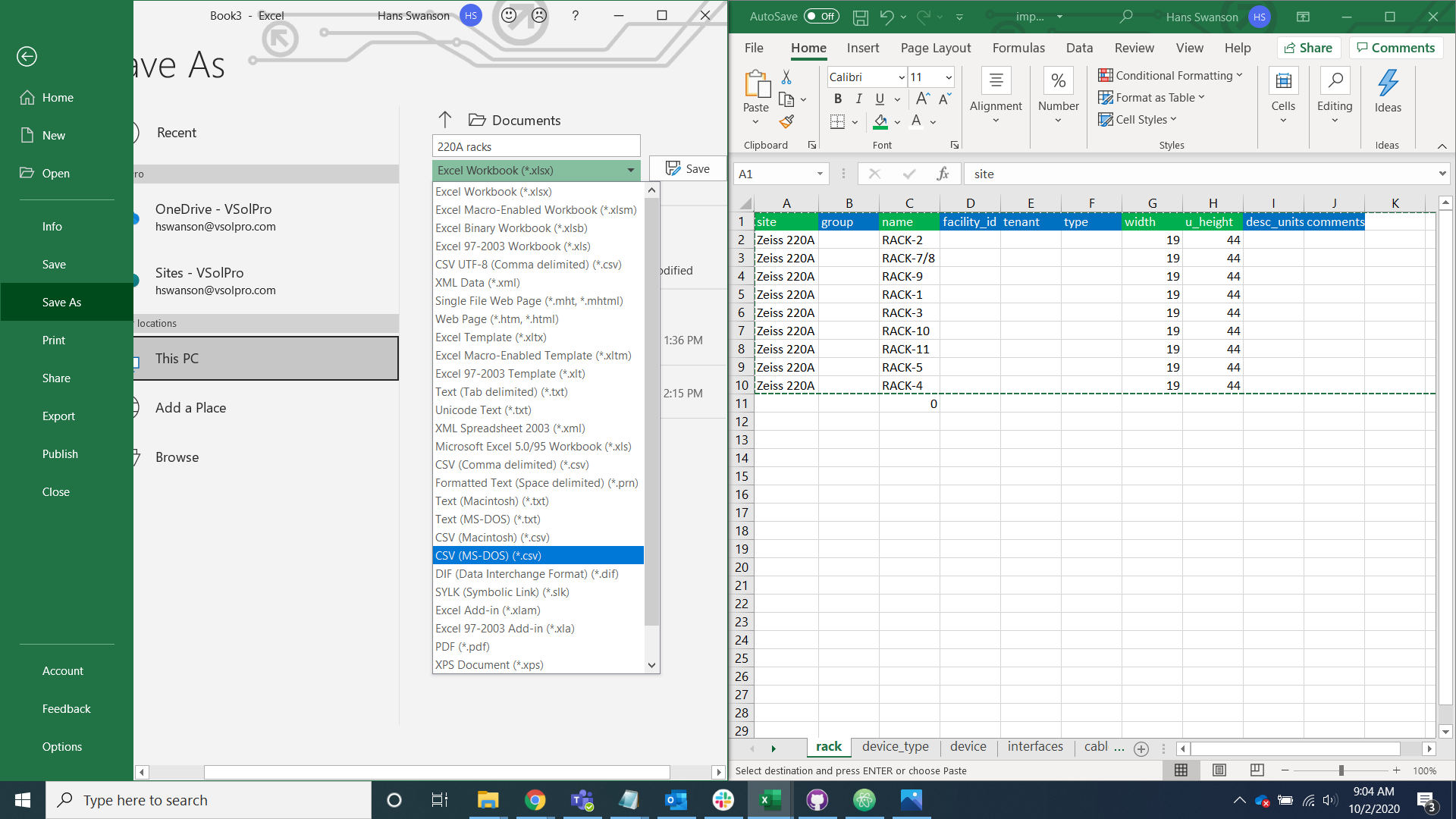Open Name Box dropdown arrow

coord(820,174)
